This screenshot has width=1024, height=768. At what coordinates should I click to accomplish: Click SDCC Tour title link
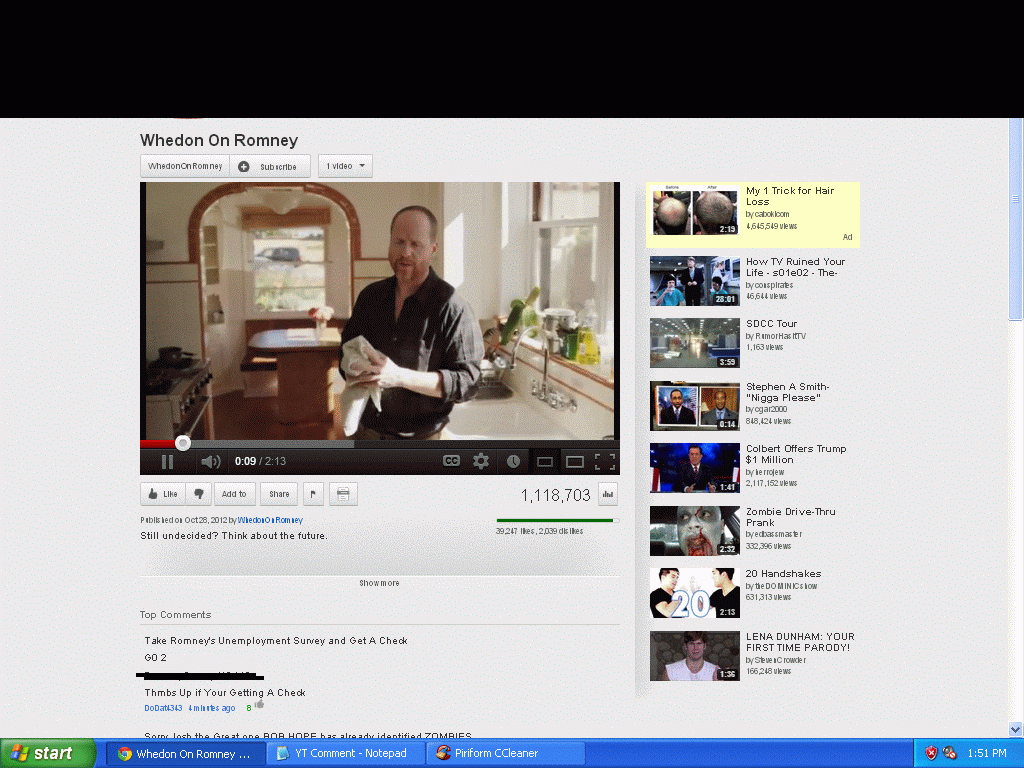pos(771,324)
